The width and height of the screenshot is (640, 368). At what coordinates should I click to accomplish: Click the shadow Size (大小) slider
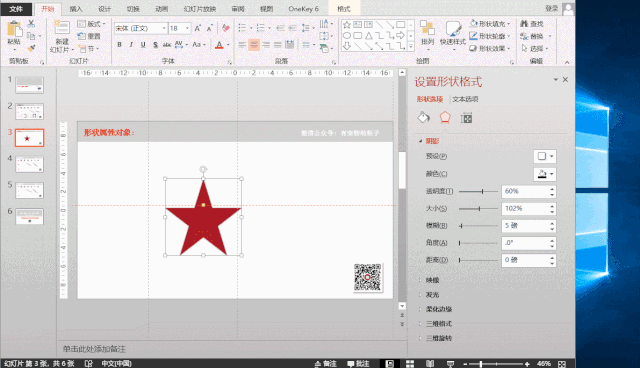point(478,208)
